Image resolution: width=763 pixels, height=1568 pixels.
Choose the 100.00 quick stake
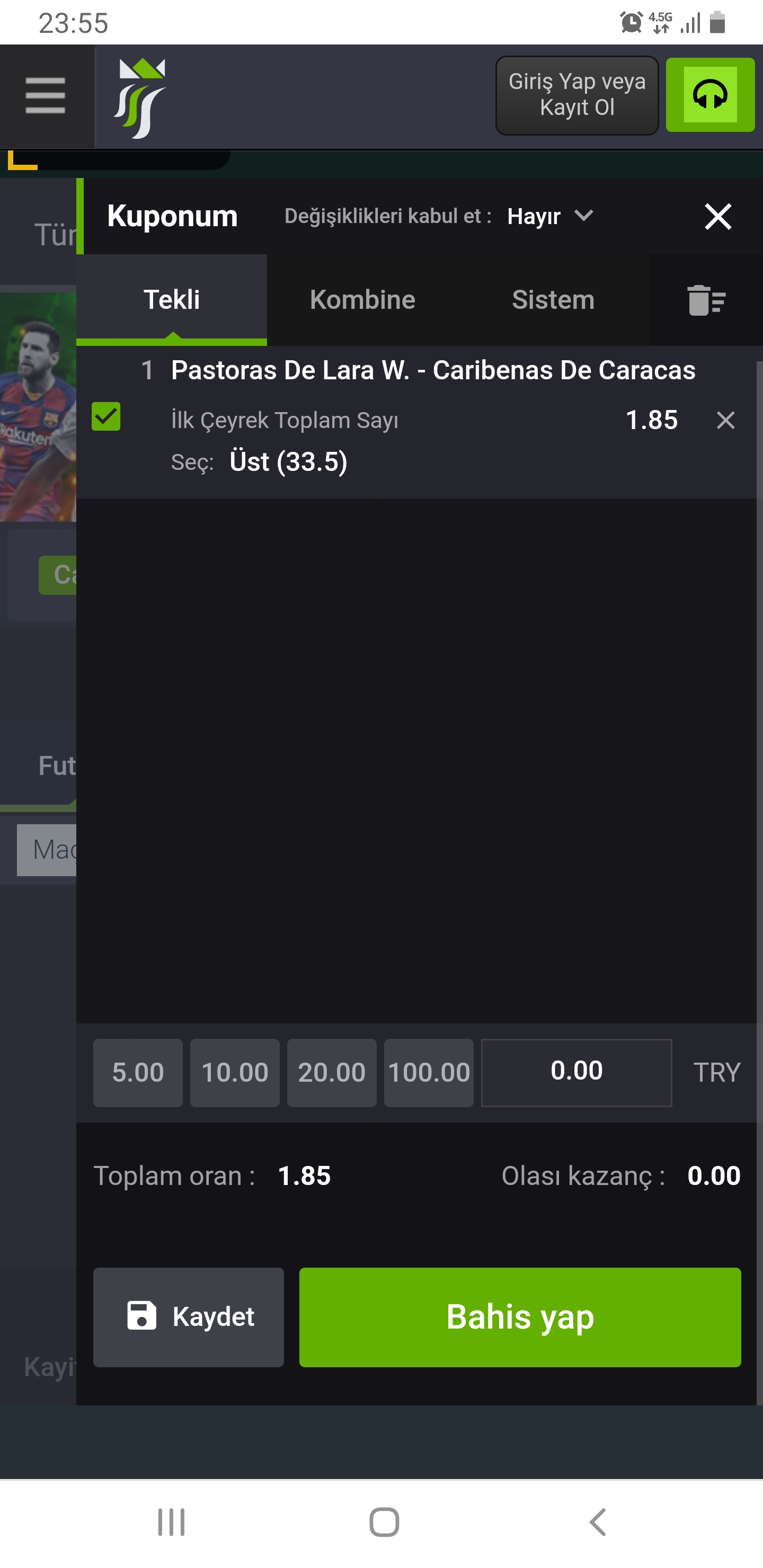[x=429, y=1073]
